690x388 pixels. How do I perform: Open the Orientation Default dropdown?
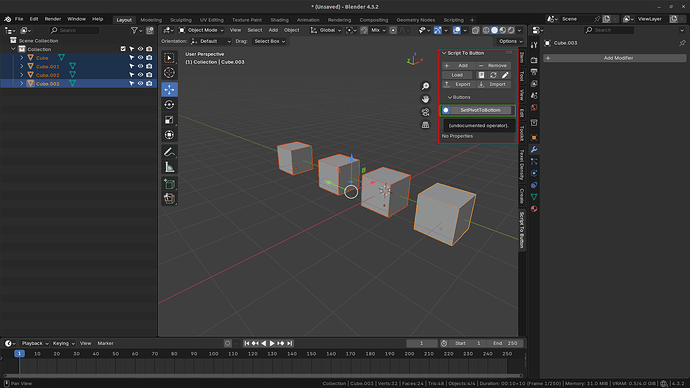pos(210,41)
